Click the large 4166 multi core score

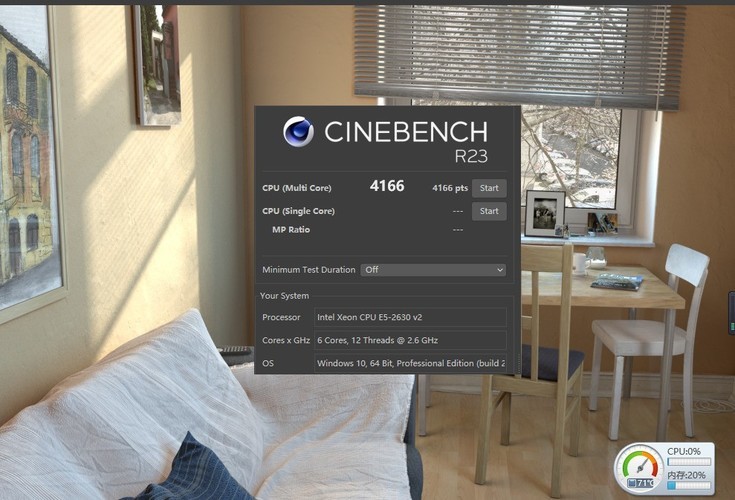coord(387,186)
